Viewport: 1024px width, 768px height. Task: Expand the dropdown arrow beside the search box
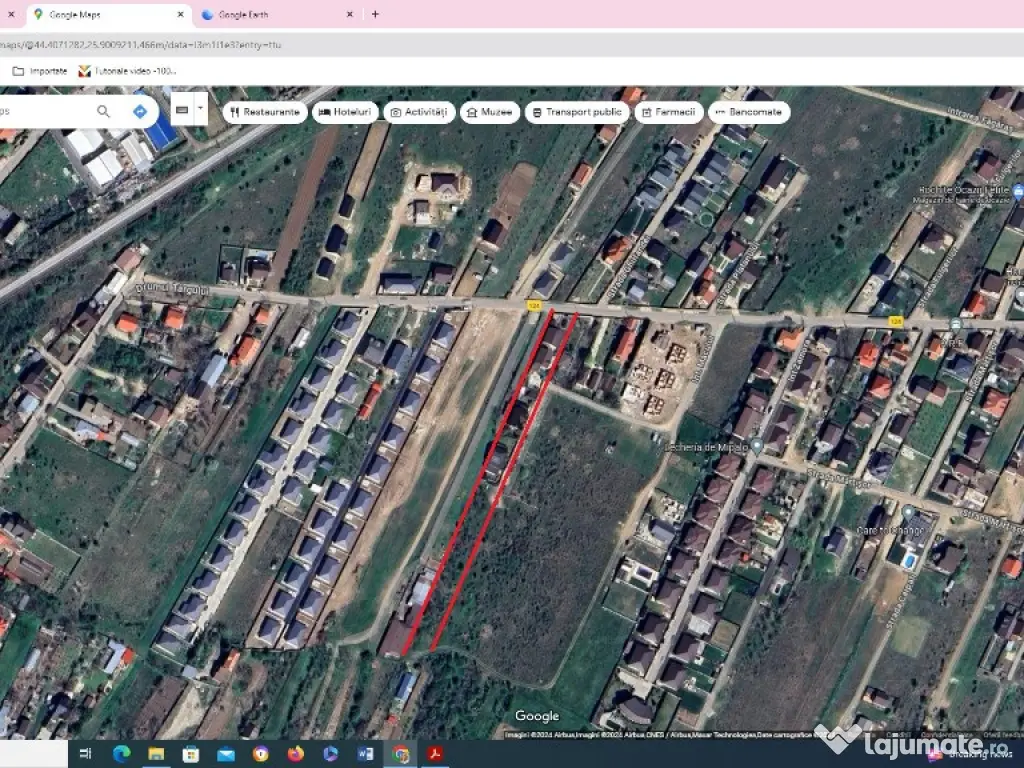201,108
